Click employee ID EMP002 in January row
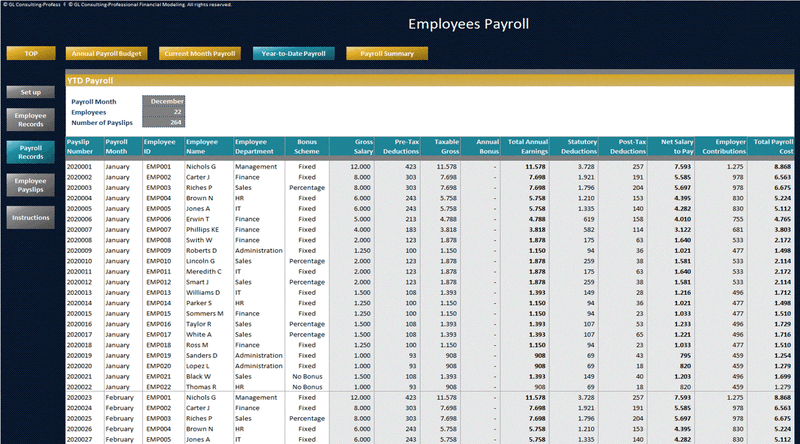 159,177
